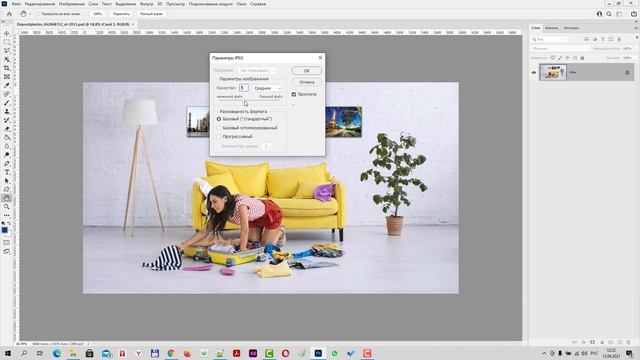
Task: Open the Изображение menu
Action: (72, 4)
